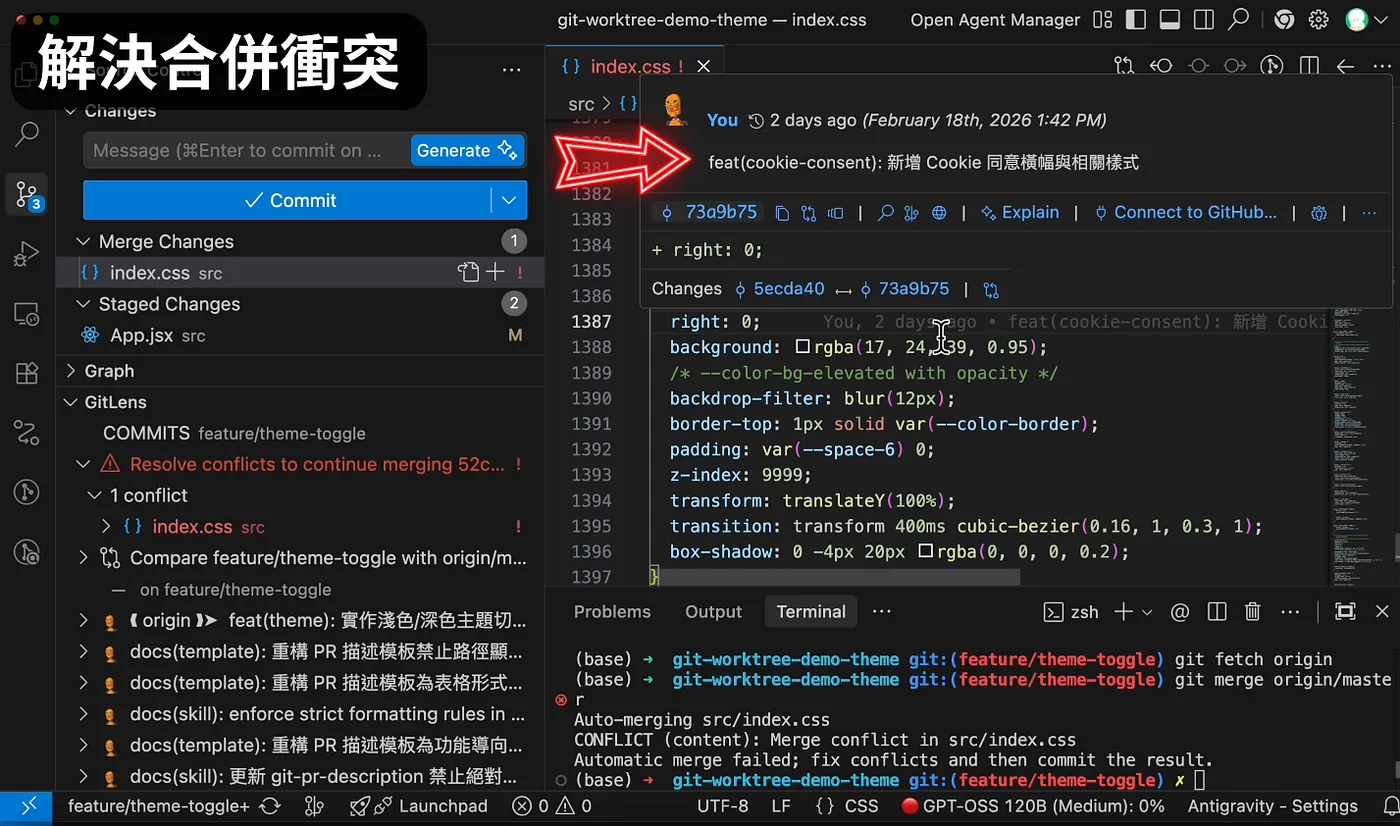Click rgba(0, 0, 0, 0.2) color swatch
Screen dimensions: 1400x826
pos(925,551)
